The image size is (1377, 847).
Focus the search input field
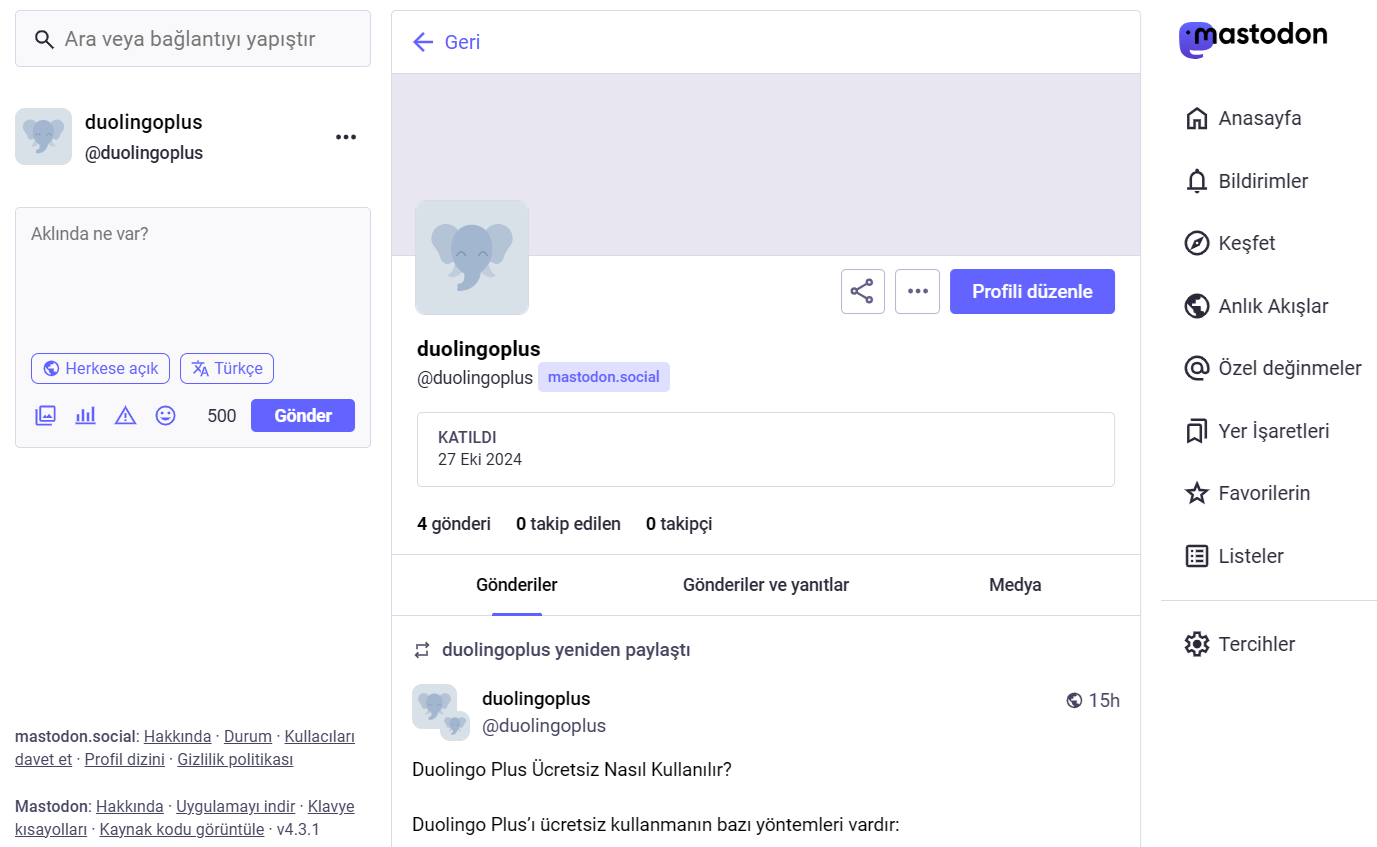click(193, 39)
